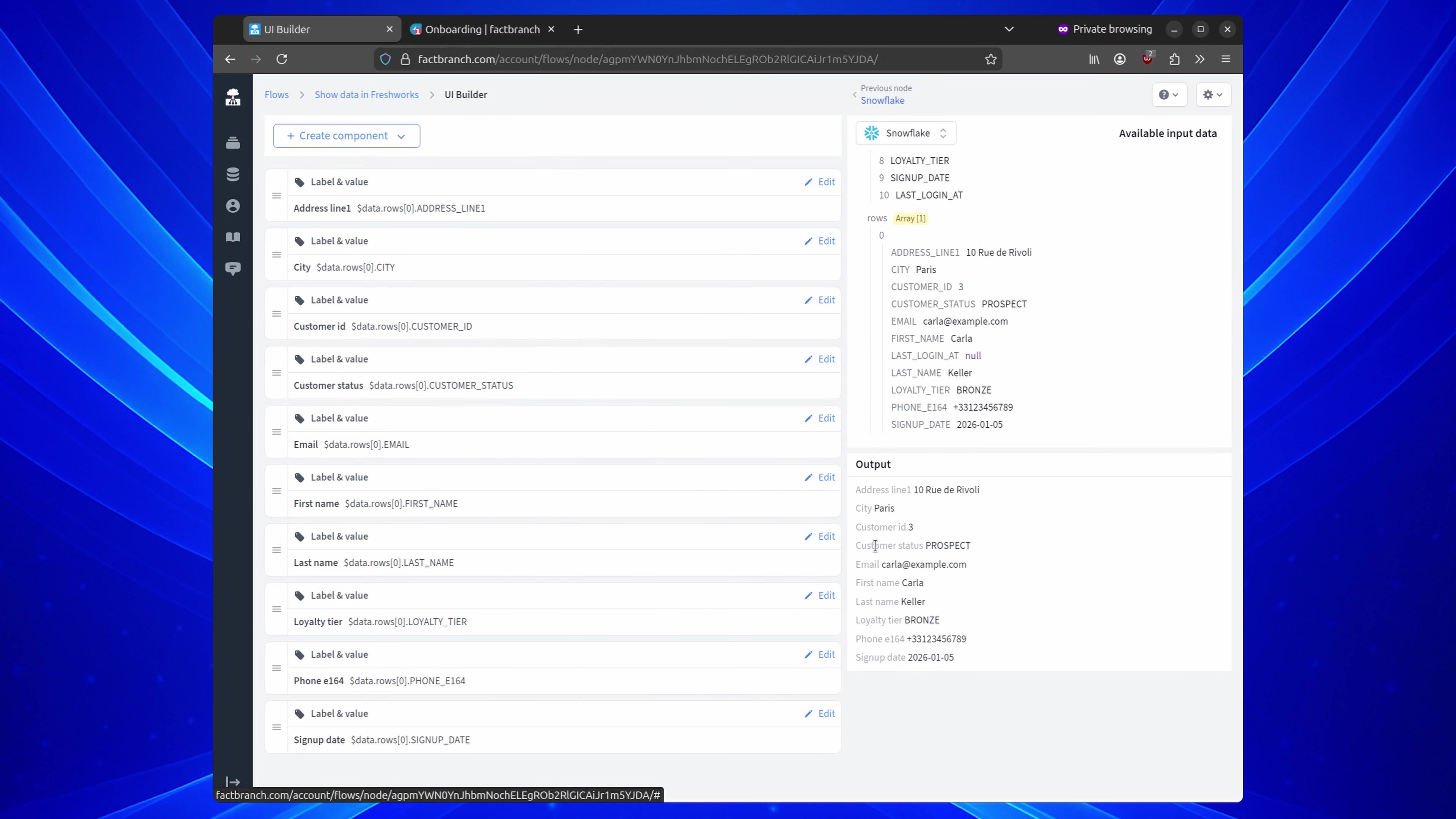Screen dimensions: 1456x819
Task: Click the help question-mark button
Action: point(1169,94)
